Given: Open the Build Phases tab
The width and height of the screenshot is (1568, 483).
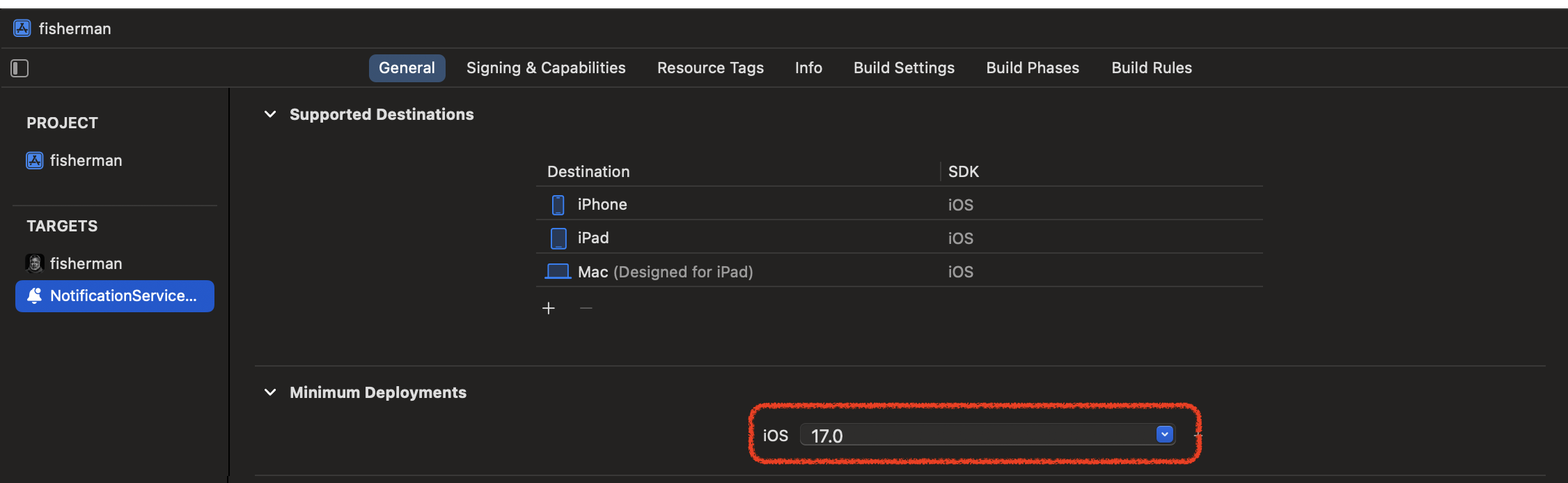Looking at the screenshot, I should 1033,68.
